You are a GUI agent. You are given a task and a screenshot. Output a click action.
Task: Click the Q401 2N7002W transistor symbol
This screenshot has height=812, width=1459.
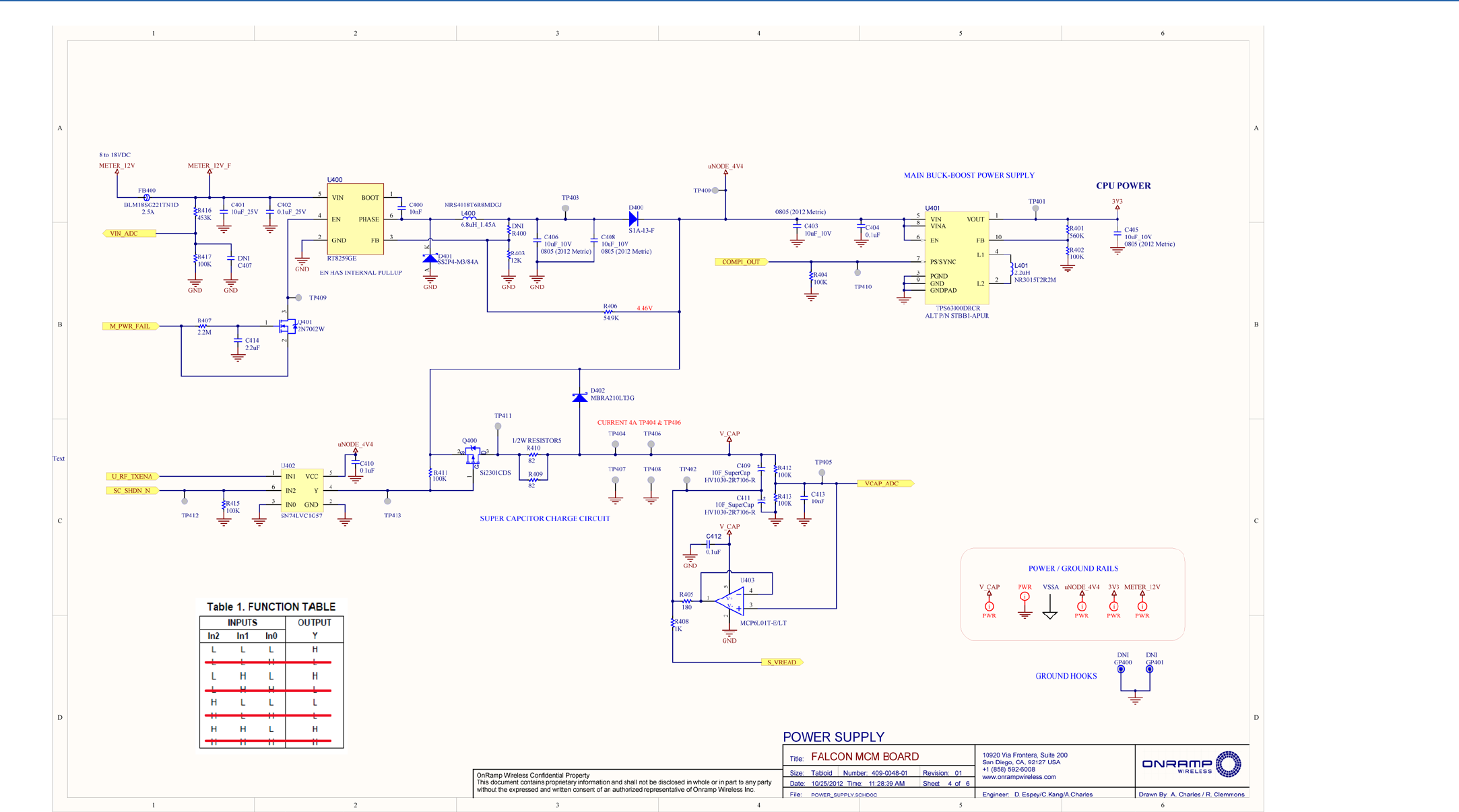coord(288,327)
